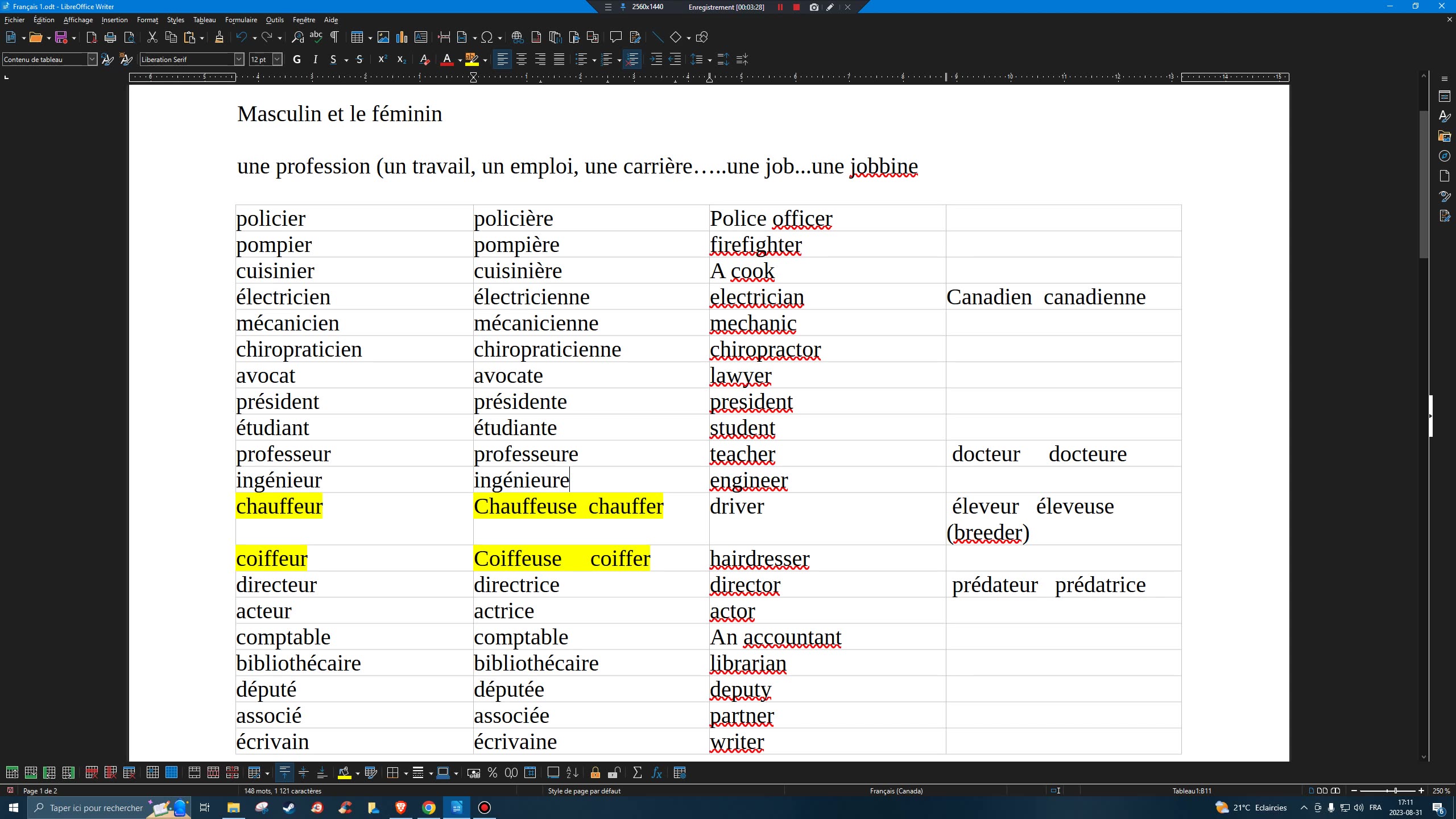The width and height of the screenshot is (1456, 819).
Task: Open the Tableau menu
Action: coord(204,20)
